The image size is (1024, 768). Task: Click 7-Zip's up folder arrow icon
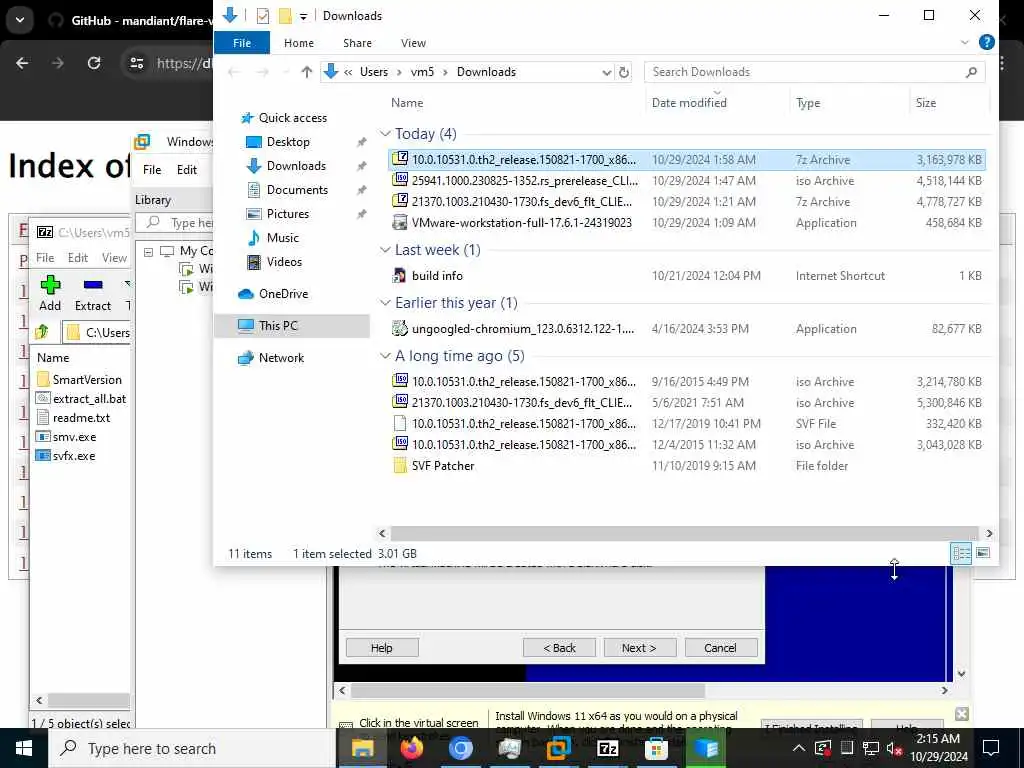(x=42, y=332)
